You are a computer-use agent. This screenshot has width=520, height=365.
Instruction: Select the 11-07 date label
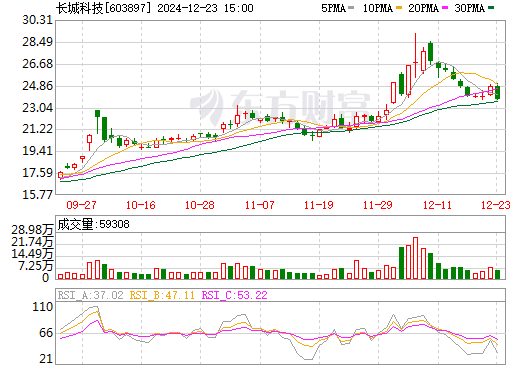(x=260, y=205)
